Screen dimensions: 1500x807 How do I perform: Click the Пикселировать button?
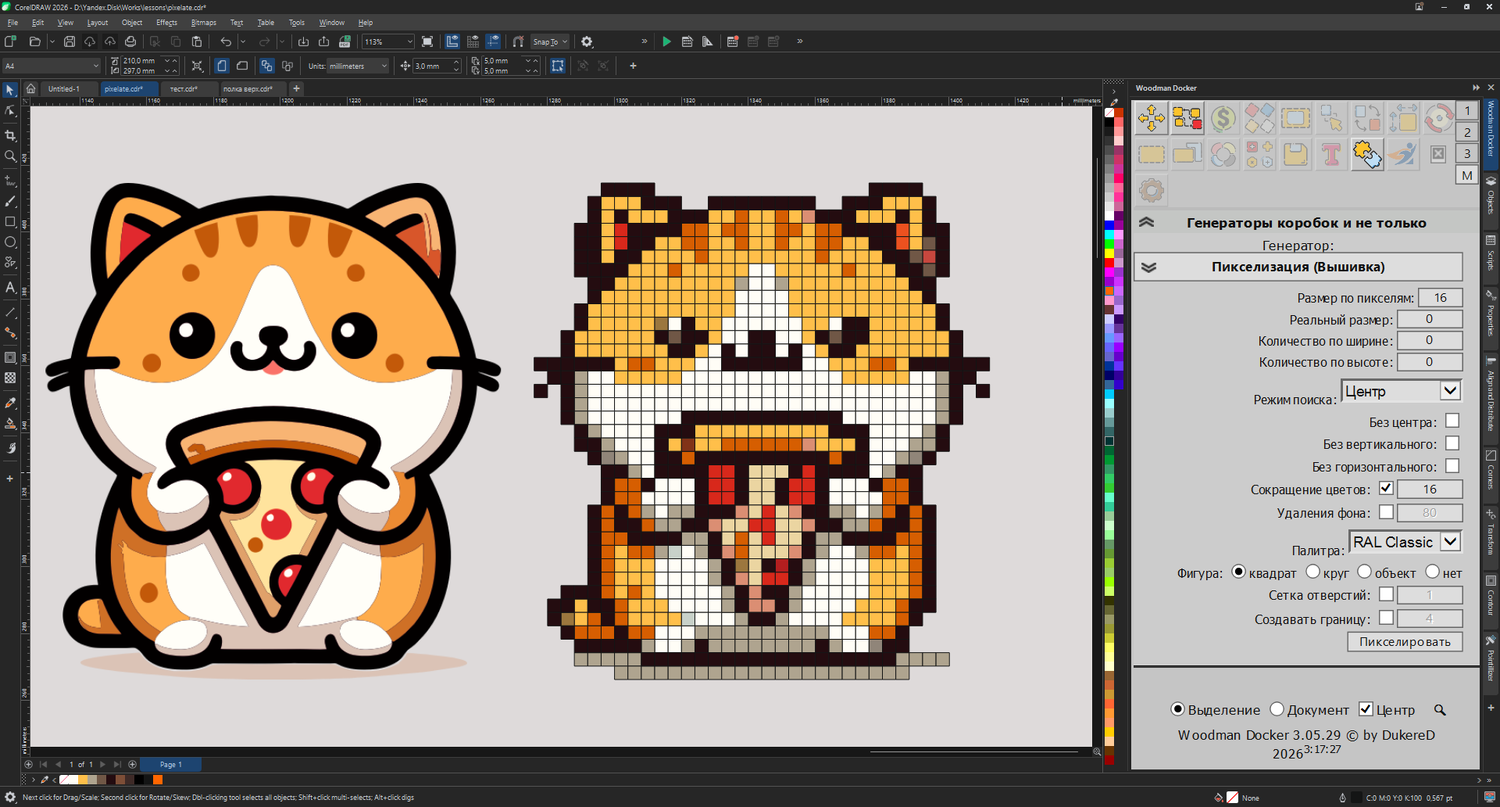click(1404, 642)
